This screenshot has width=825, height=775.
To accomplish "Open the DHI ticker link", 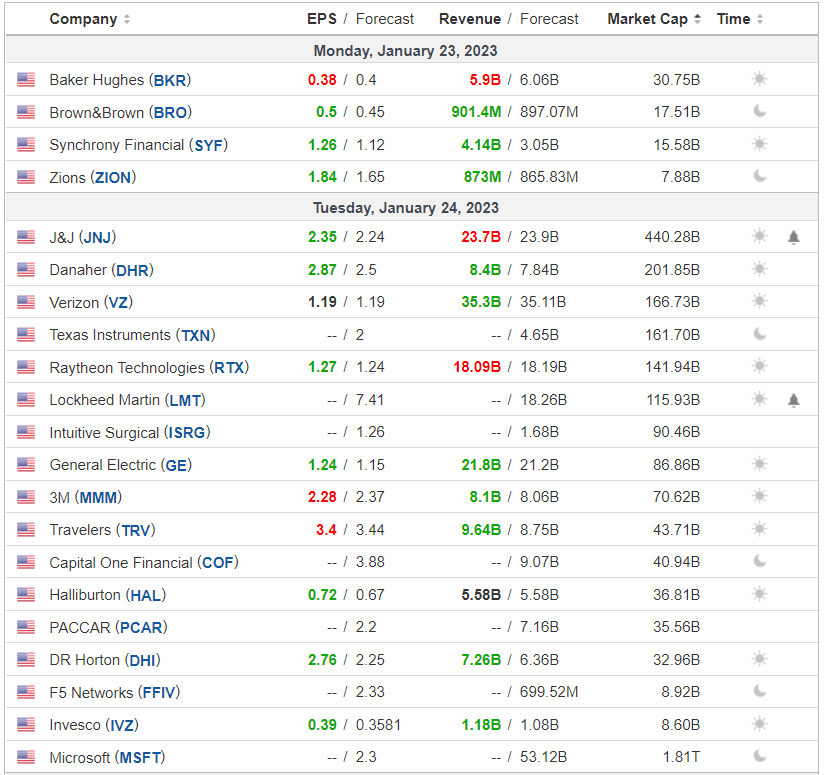I will (x=142, y=660).
